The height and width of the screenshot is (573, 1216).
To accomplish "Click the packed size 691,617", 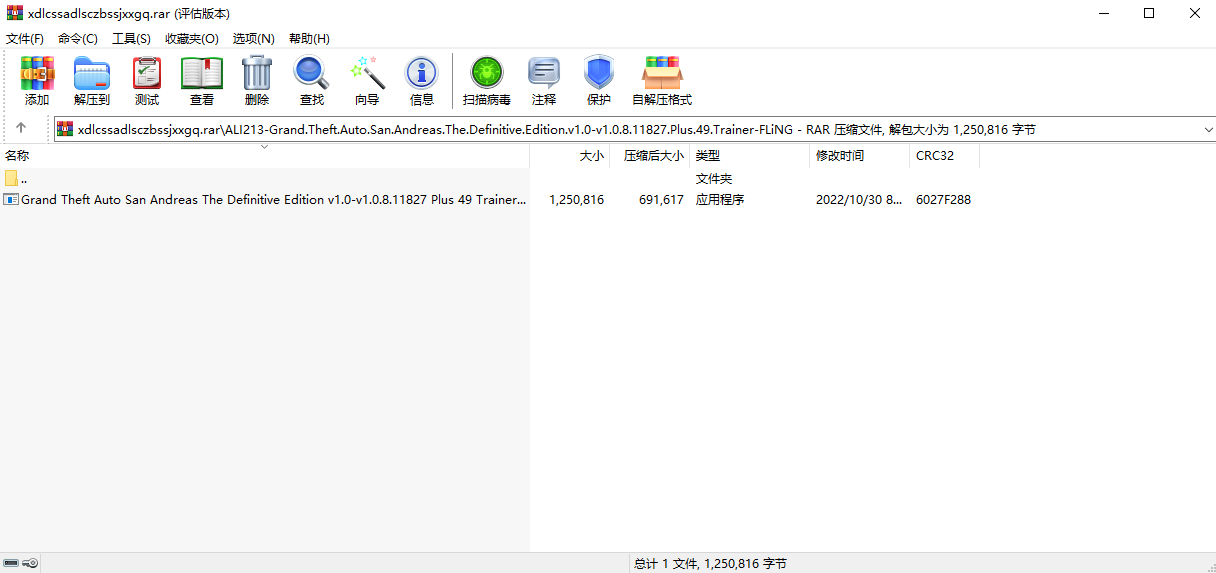I will (661, 199).
